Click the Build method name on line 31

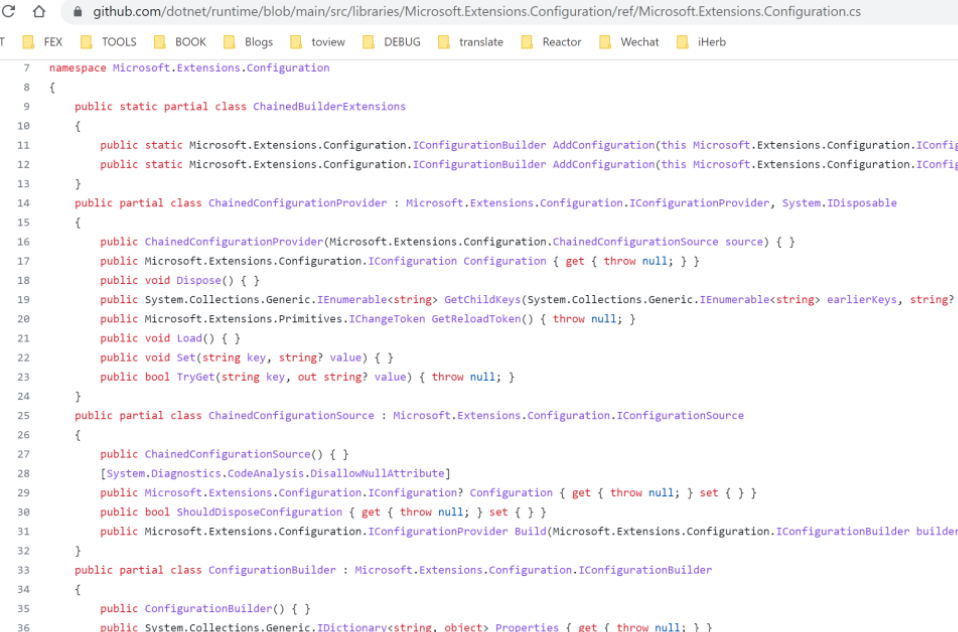pos(530,532)
